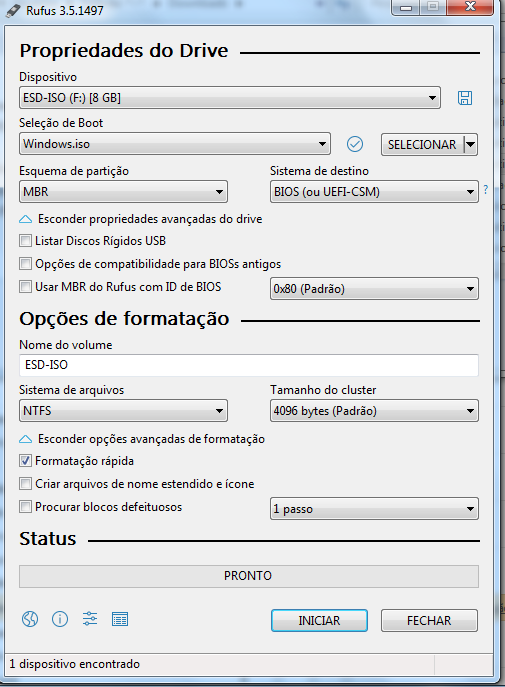
Task: Uncheck Formatação rápida checkbox
Action: click(25, 460)
